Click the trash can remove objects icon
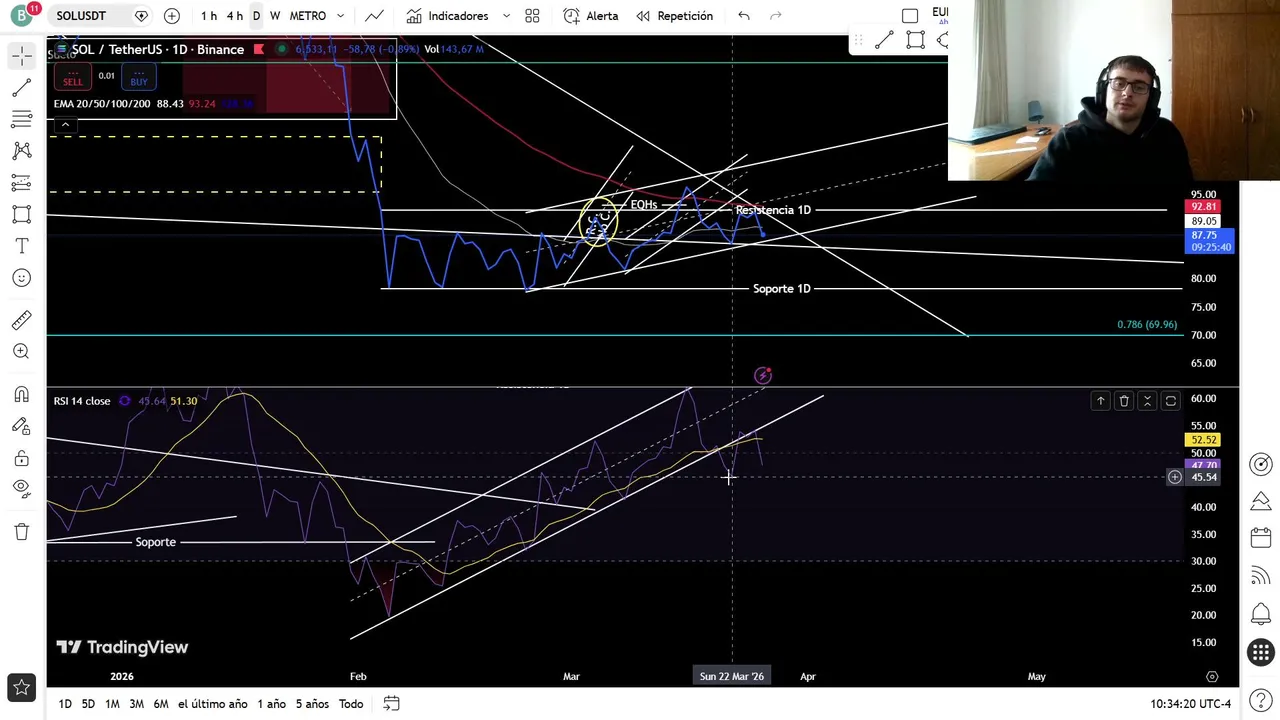 pos(21,531)
